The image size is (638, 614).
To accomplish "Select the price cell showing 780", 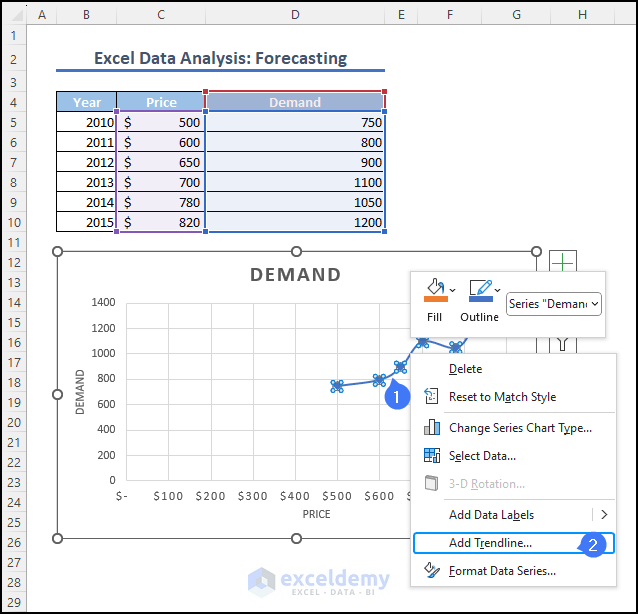I will 161,202.
